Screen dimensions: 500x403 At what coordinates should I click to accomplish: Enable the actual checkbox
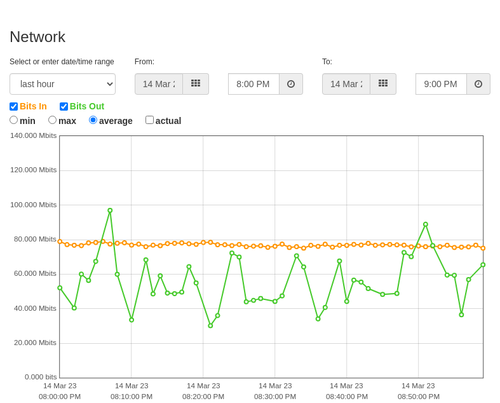coord(149,120)
